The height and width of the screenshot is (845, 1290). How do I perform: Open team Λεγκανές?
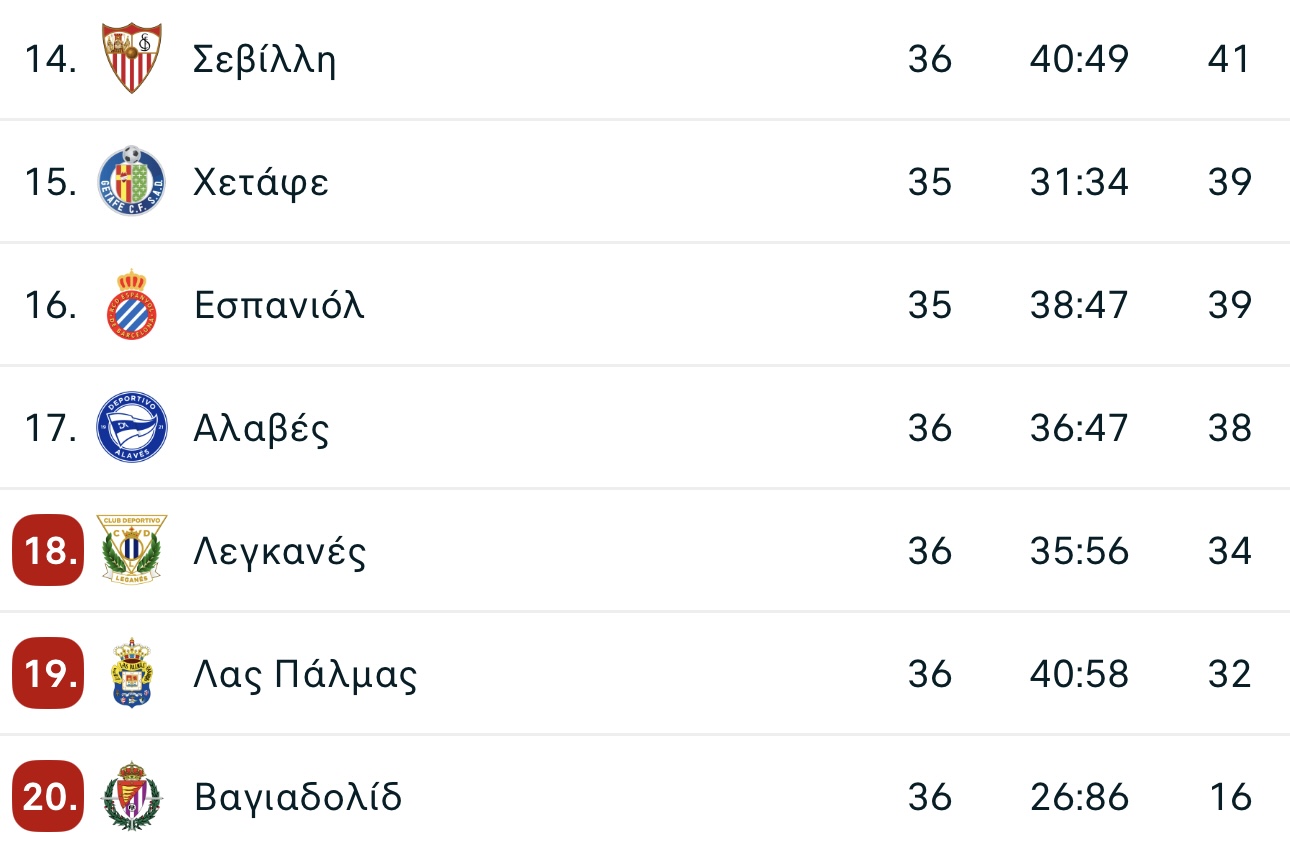click(x=280, y=552)
